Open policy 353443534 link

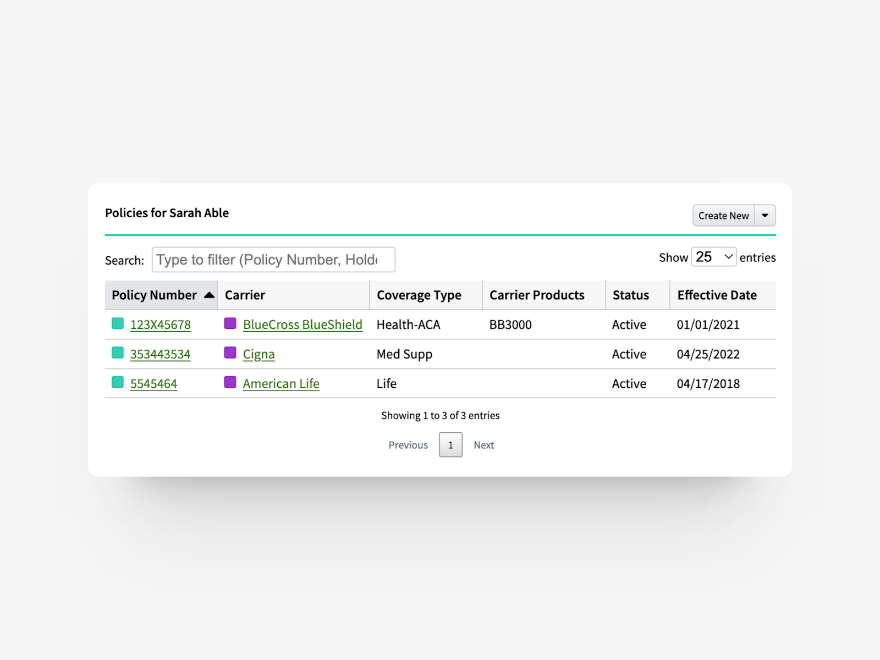160,354
